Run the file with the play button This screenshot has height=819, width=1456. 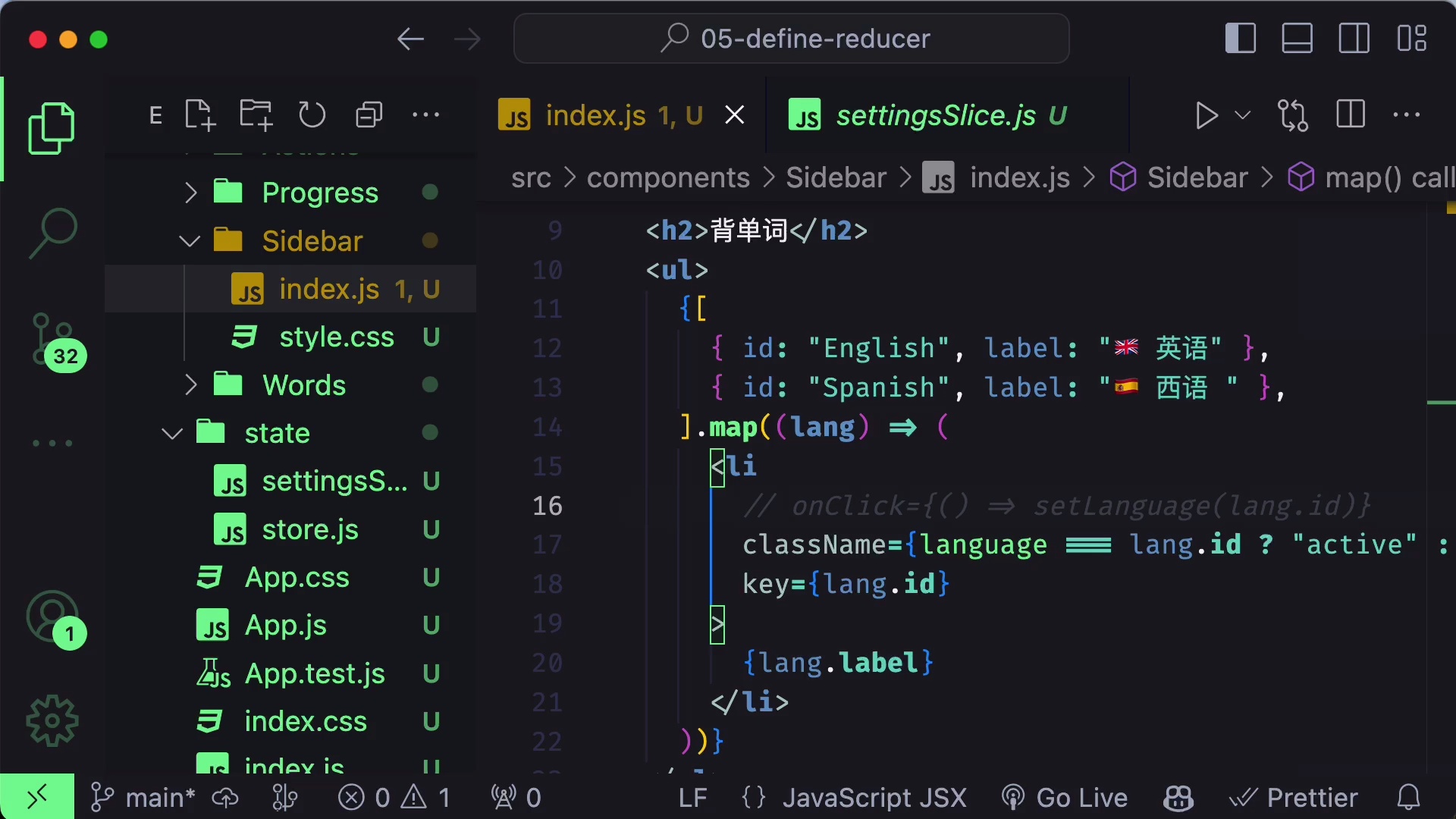[x=1207, y=115]
